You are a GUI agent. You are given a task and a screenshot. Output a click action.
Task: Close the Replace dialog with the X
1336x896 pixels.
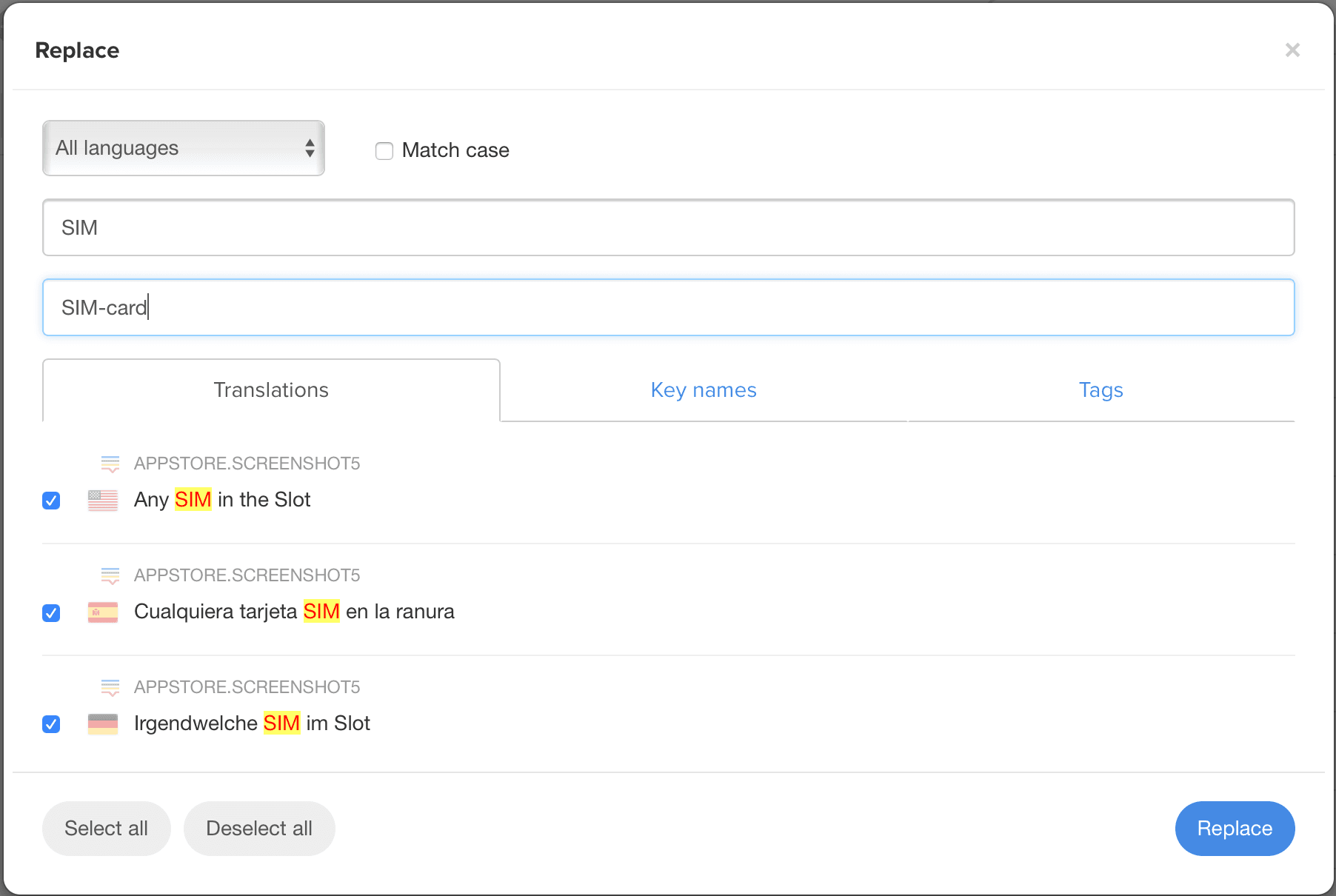click(x=1292, y=50)
